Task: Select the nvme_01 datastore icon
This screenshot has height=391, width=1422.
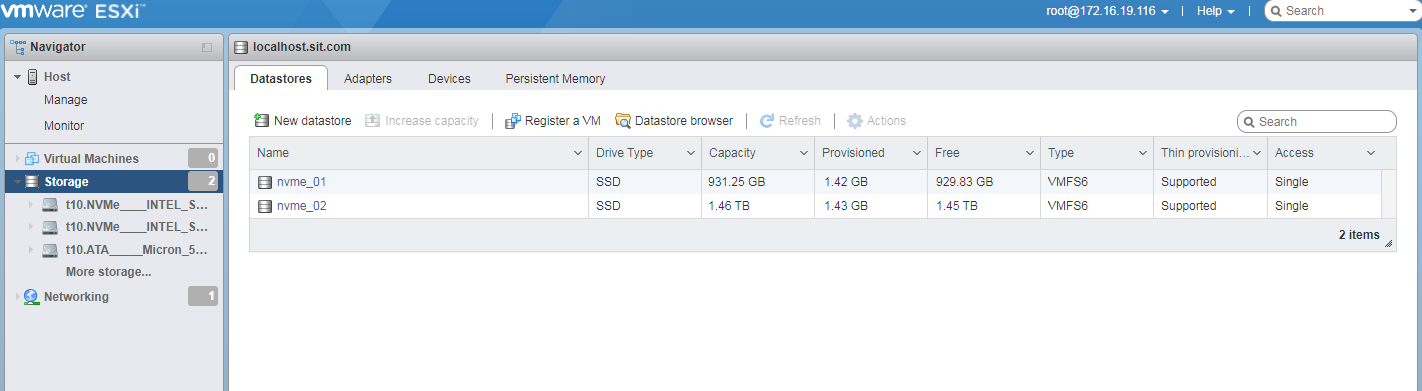Action: pos(265,182)
